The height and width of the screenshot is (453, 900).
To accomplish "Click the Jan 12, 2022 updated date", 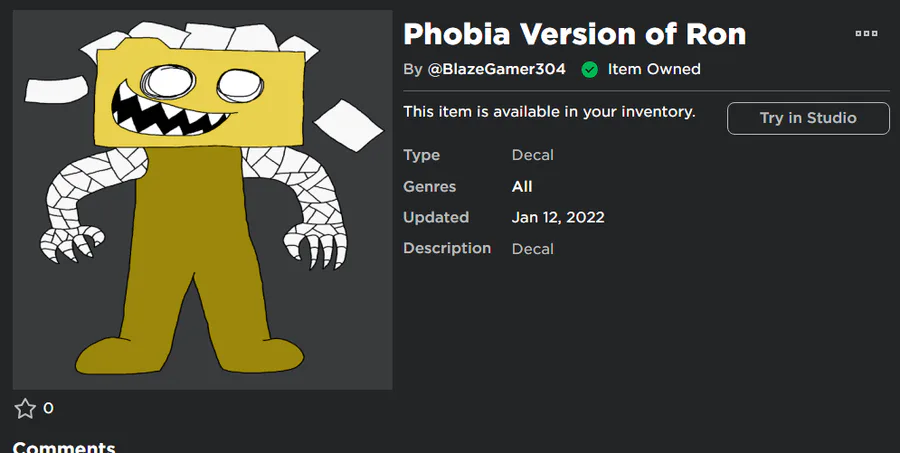I will pos(558,217).
